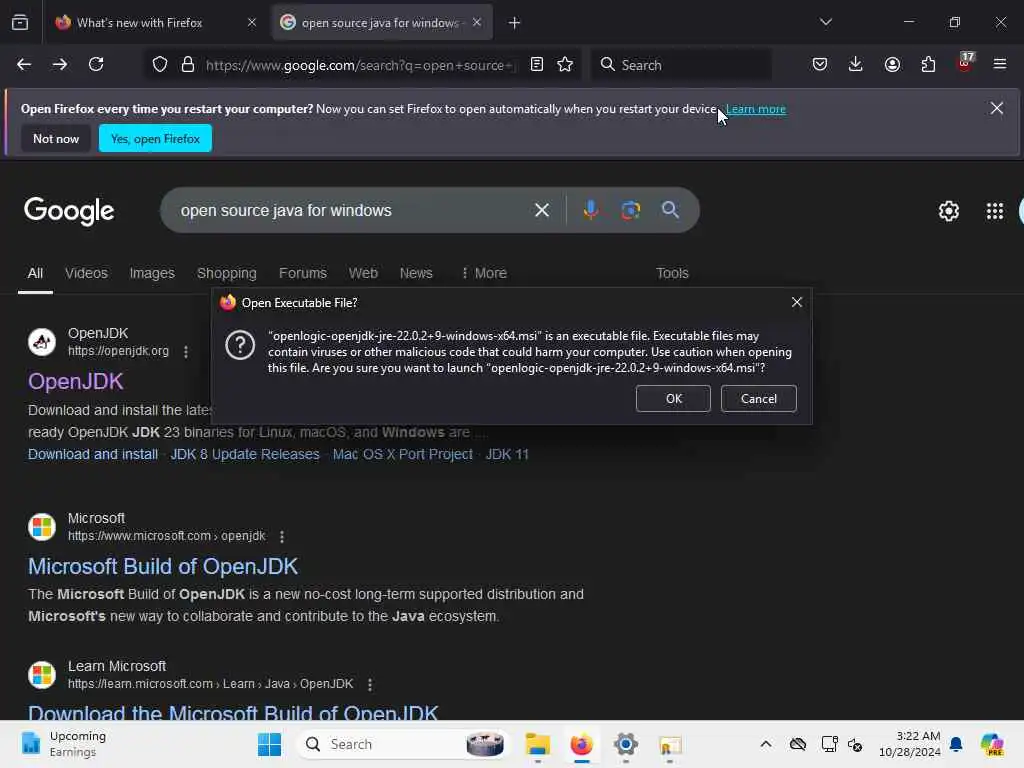Open Microsoft Build of OpenJDK link
The image size is (1024, 768).
pyautogui.click(x=163, y=566)
